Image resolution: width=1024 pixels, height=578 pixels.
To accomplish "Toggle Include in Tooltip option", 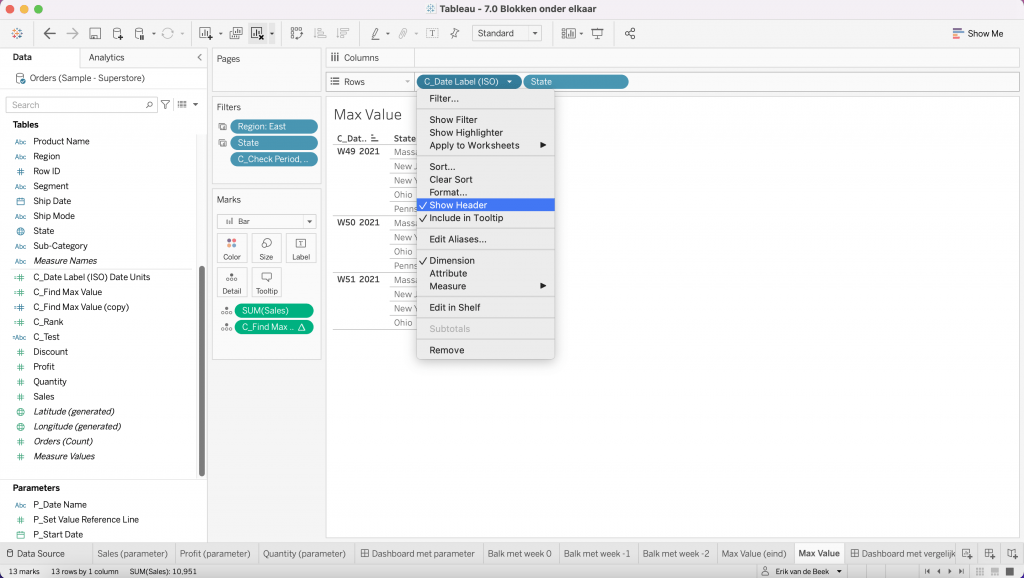I will (x=466, y=218).
